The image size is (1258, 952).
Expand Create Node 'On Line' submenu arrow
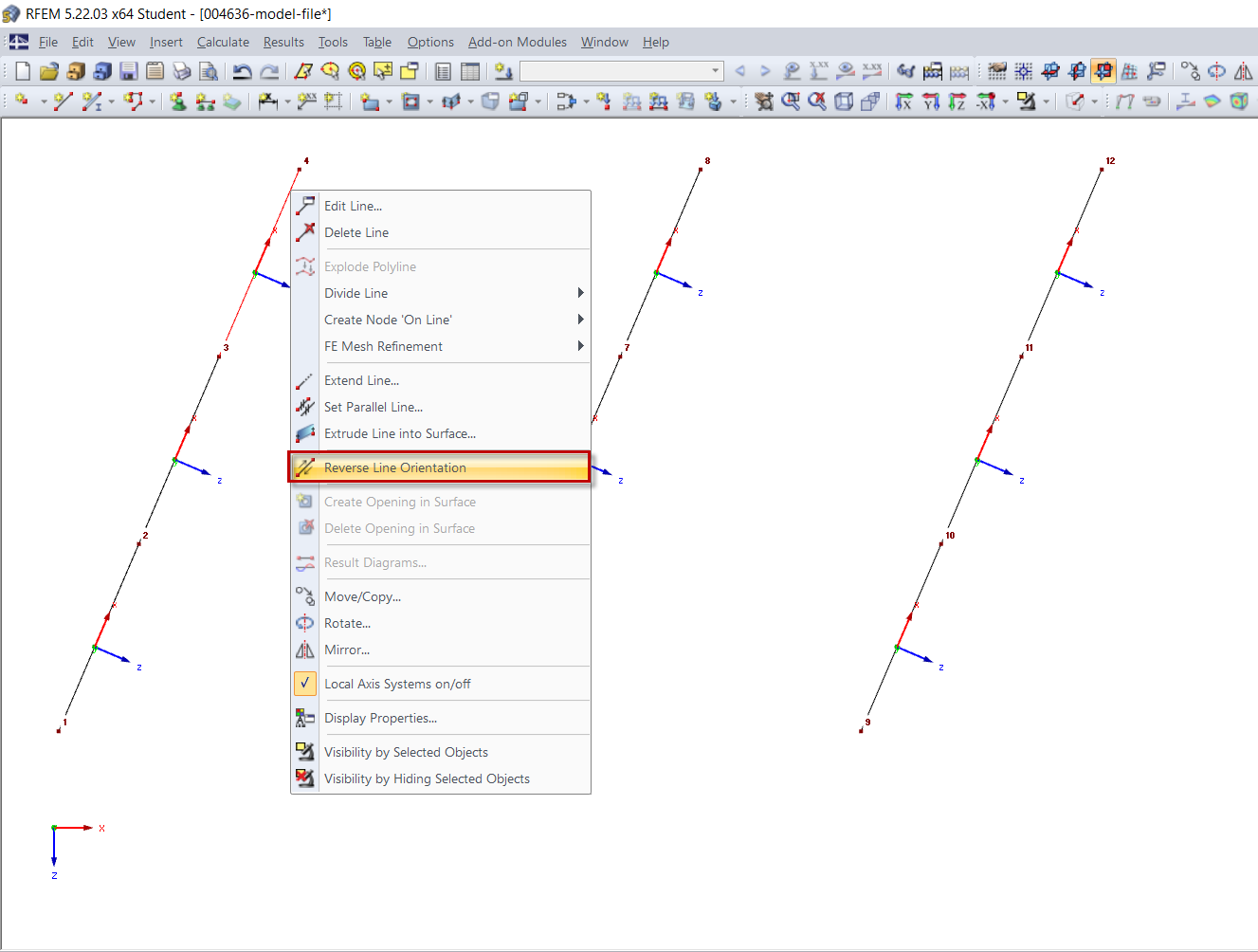[x=580, y=320]
